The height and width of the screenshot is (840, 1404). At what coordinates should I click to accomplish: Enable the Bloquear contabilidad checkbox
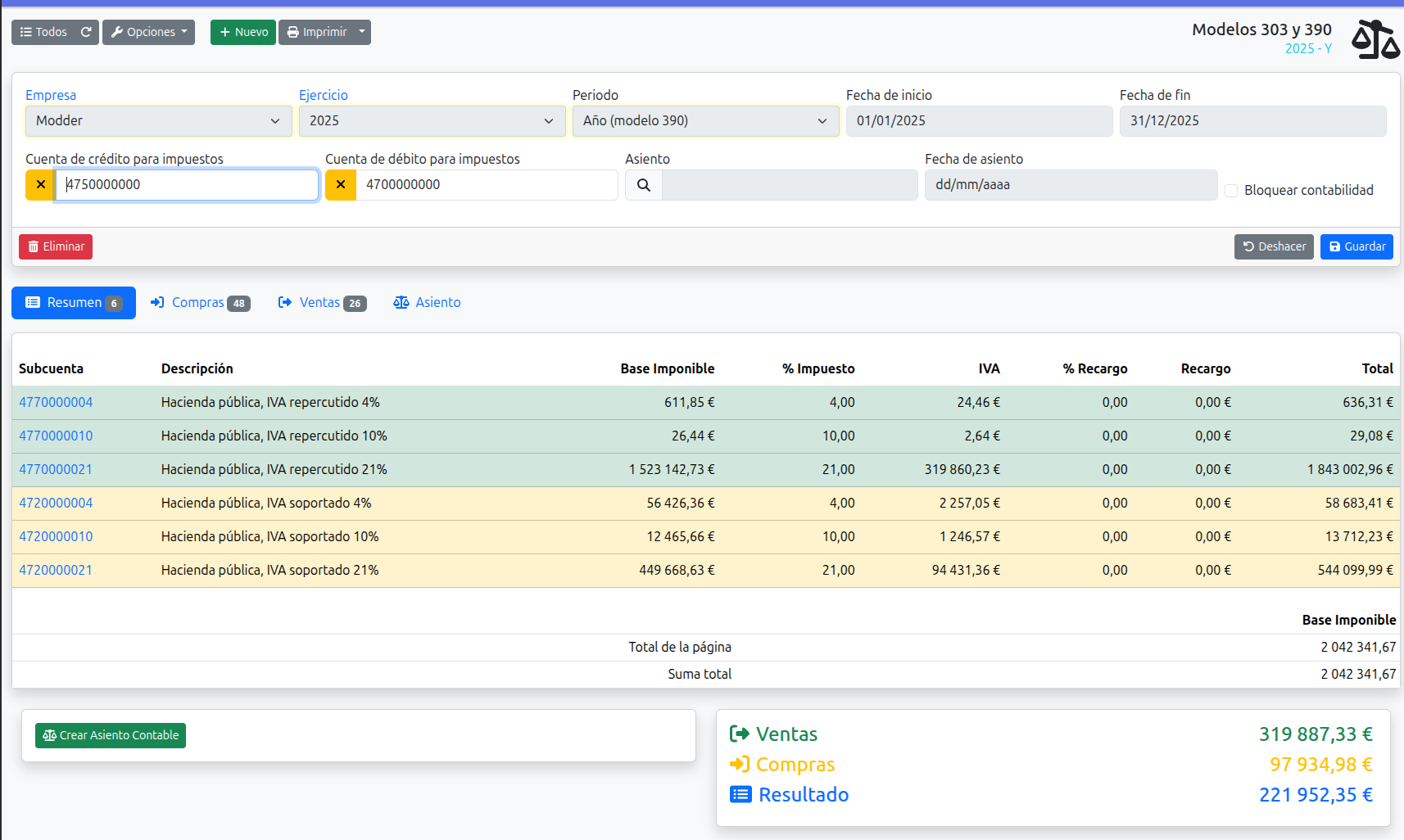pos(1231,191)
